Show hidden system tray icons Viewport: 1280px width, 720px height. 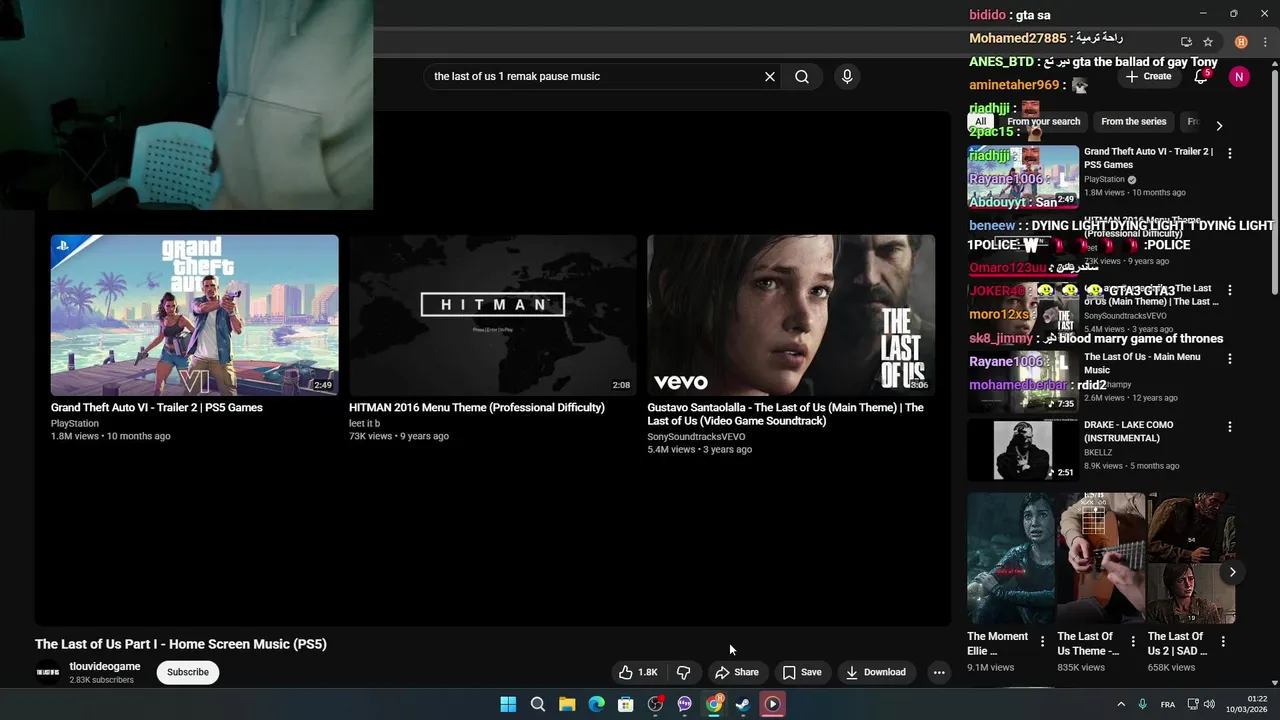click(1121, 704)
